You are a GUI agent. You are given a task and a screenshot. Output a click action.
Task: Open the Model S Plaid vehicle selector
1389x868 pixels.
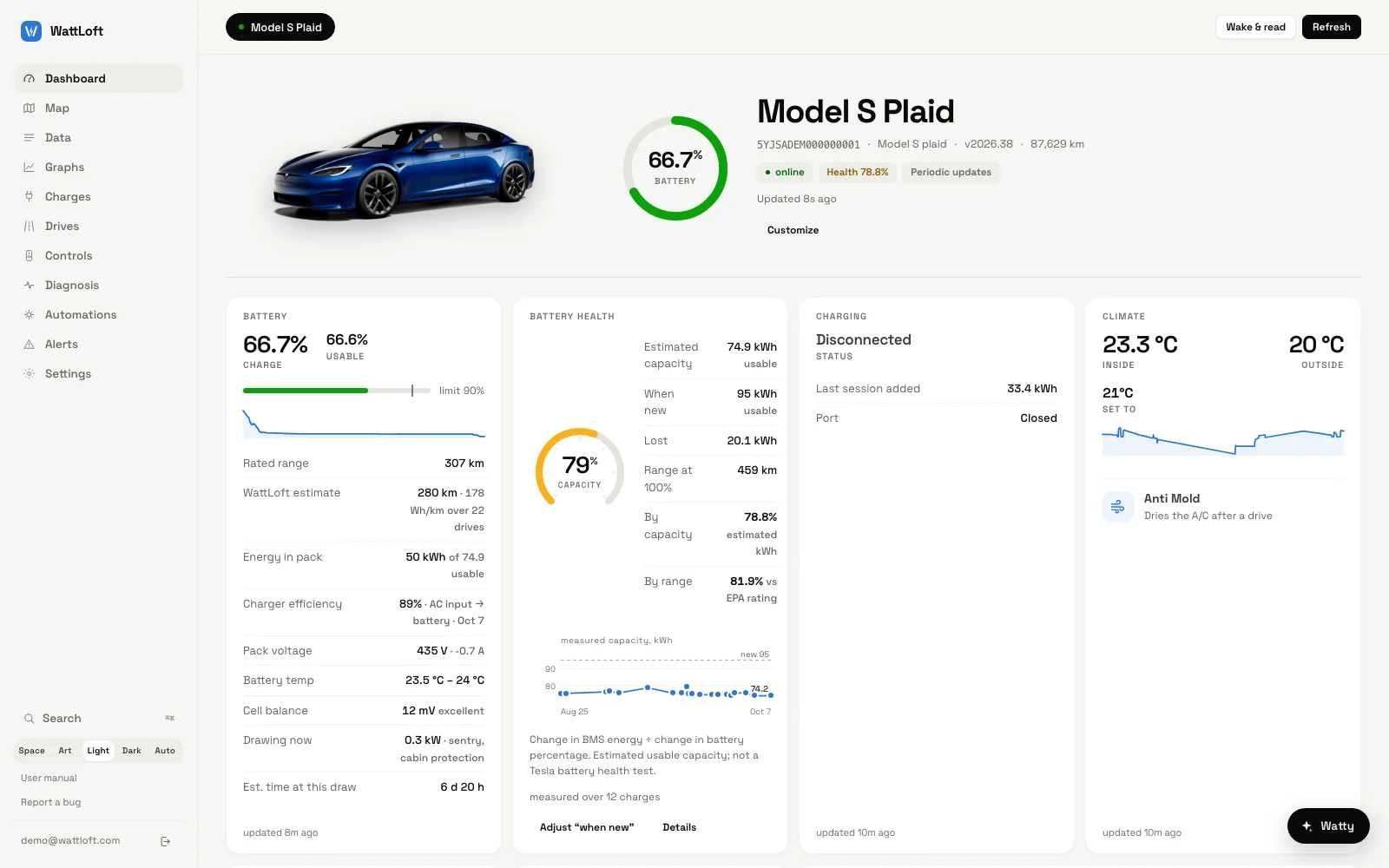(280, 27)
